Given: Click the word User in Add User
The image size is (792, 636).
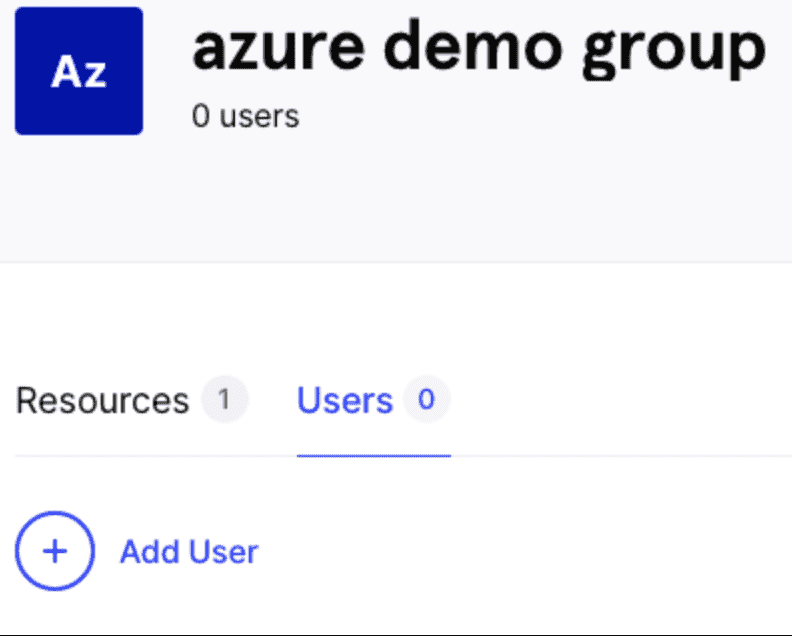Looking at the screenshot, I should pos(225,552).
